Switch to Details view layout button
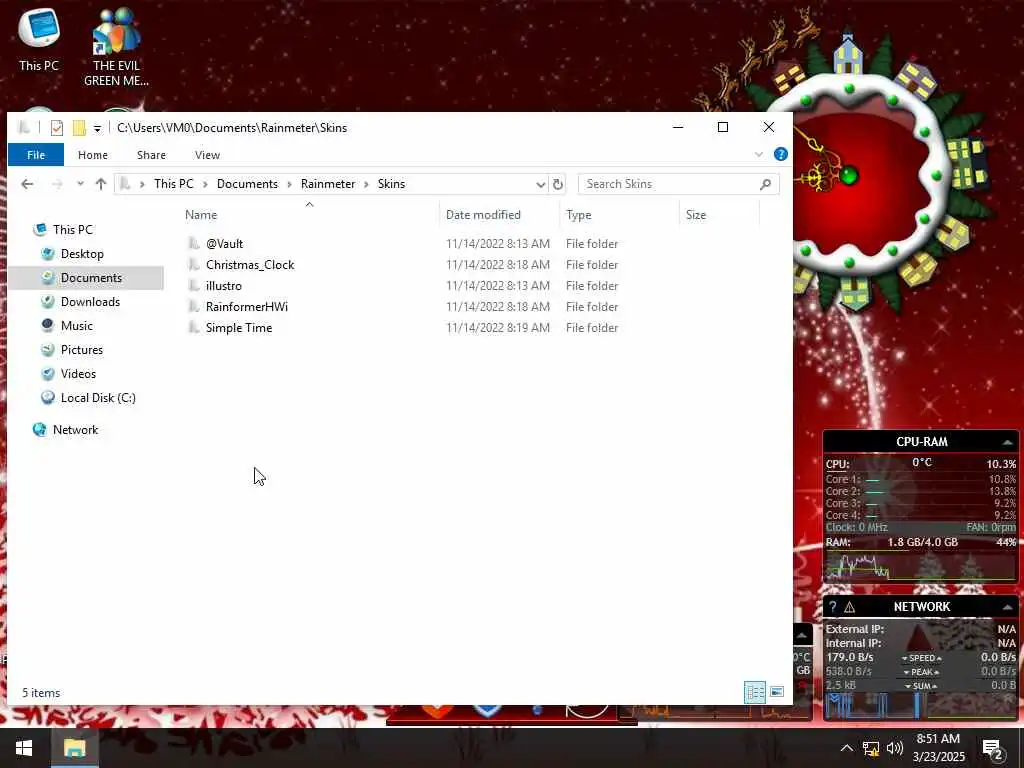 click(x=755, y=692)
